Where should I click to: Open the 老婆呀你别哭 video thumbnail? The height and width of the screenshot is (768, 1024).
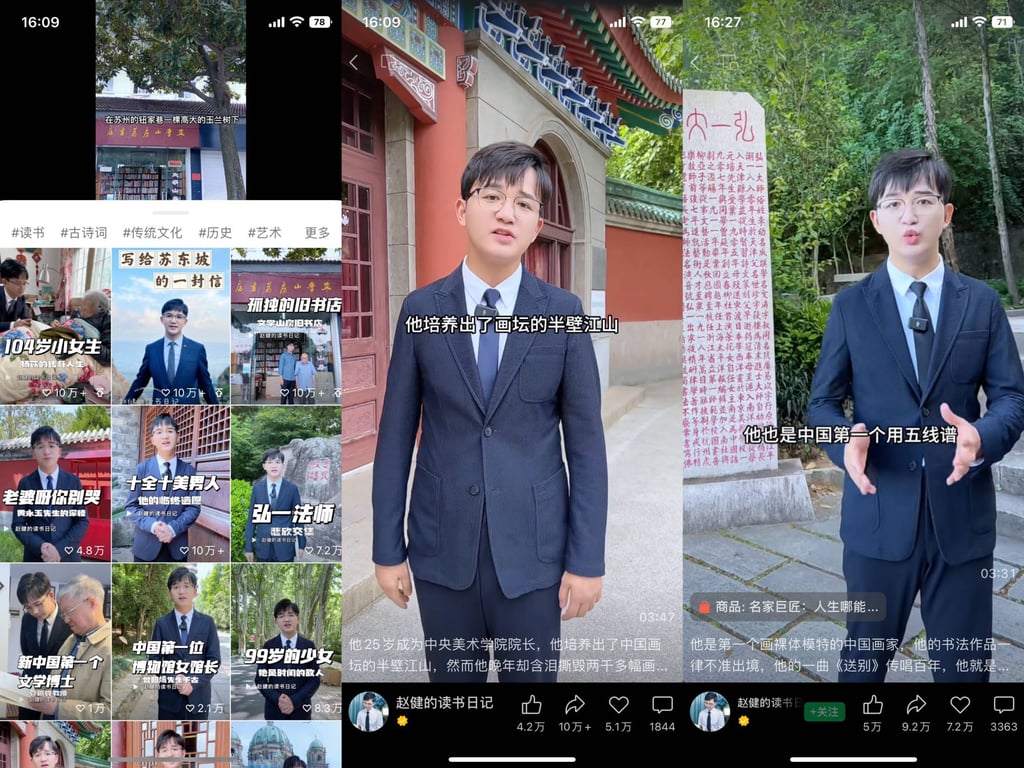56,484
